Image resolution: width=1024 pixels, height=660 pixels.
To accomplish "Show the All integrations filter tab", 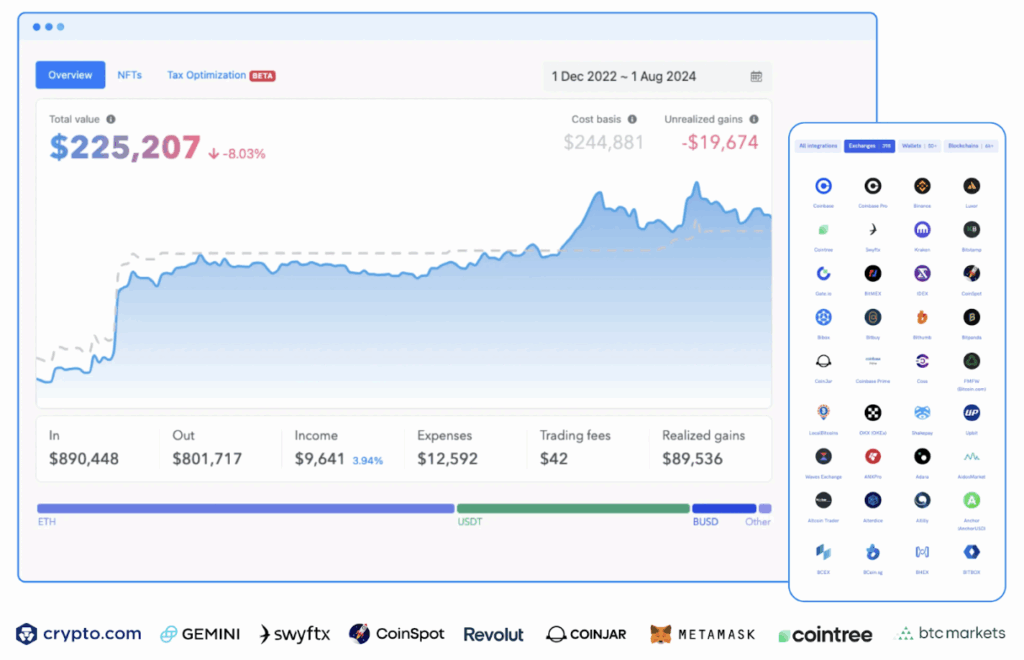I will click(x=818, y=146).
